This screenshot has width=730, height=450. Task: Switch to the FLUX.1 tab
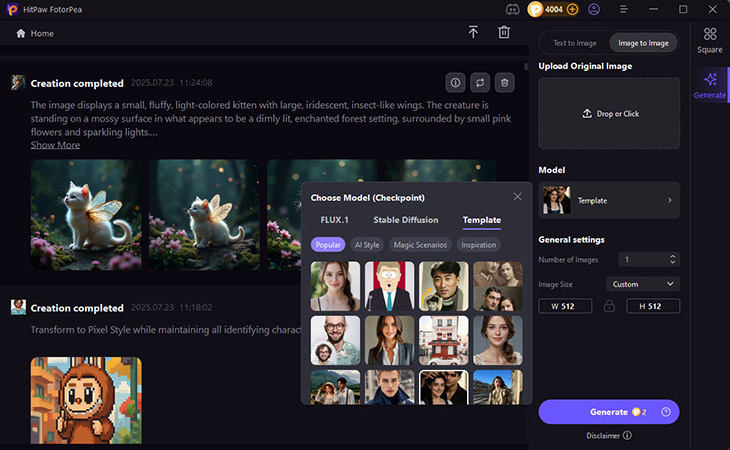tap(334, 220)
